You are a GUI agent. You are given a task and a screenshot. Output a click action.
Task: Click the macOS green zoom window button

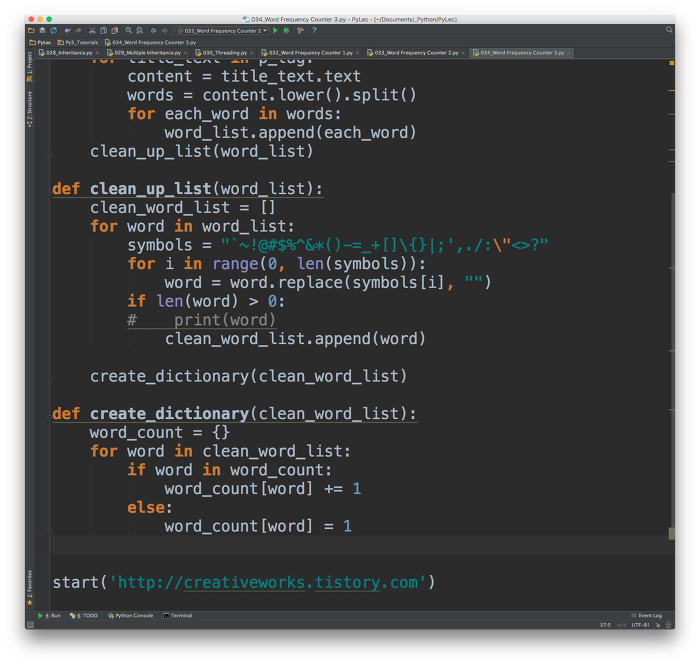pos(49,19)
